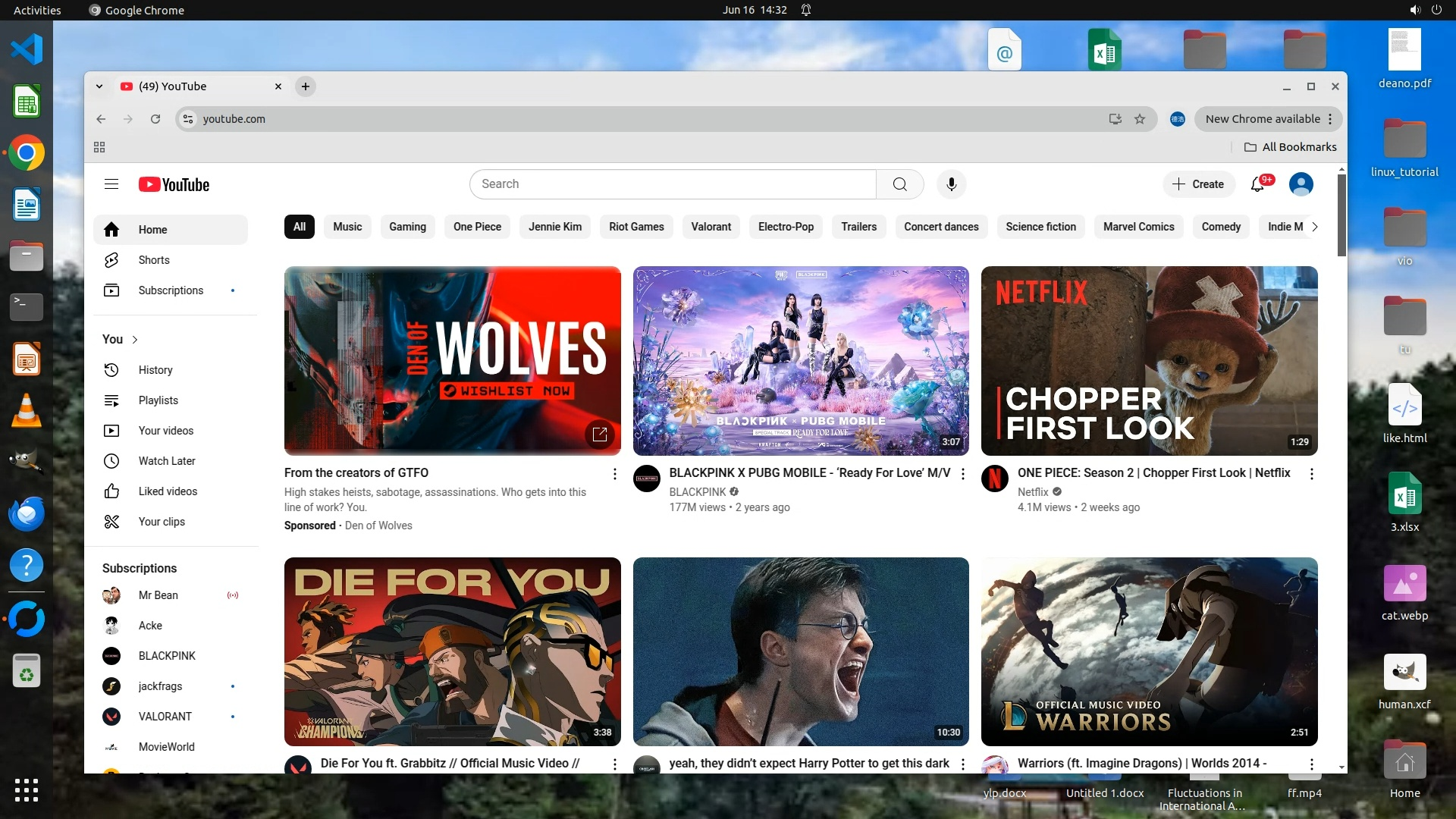This screenshot has height=819, width=1456.
Task: Open Liked videos in the sidebar
Action: 168,491
